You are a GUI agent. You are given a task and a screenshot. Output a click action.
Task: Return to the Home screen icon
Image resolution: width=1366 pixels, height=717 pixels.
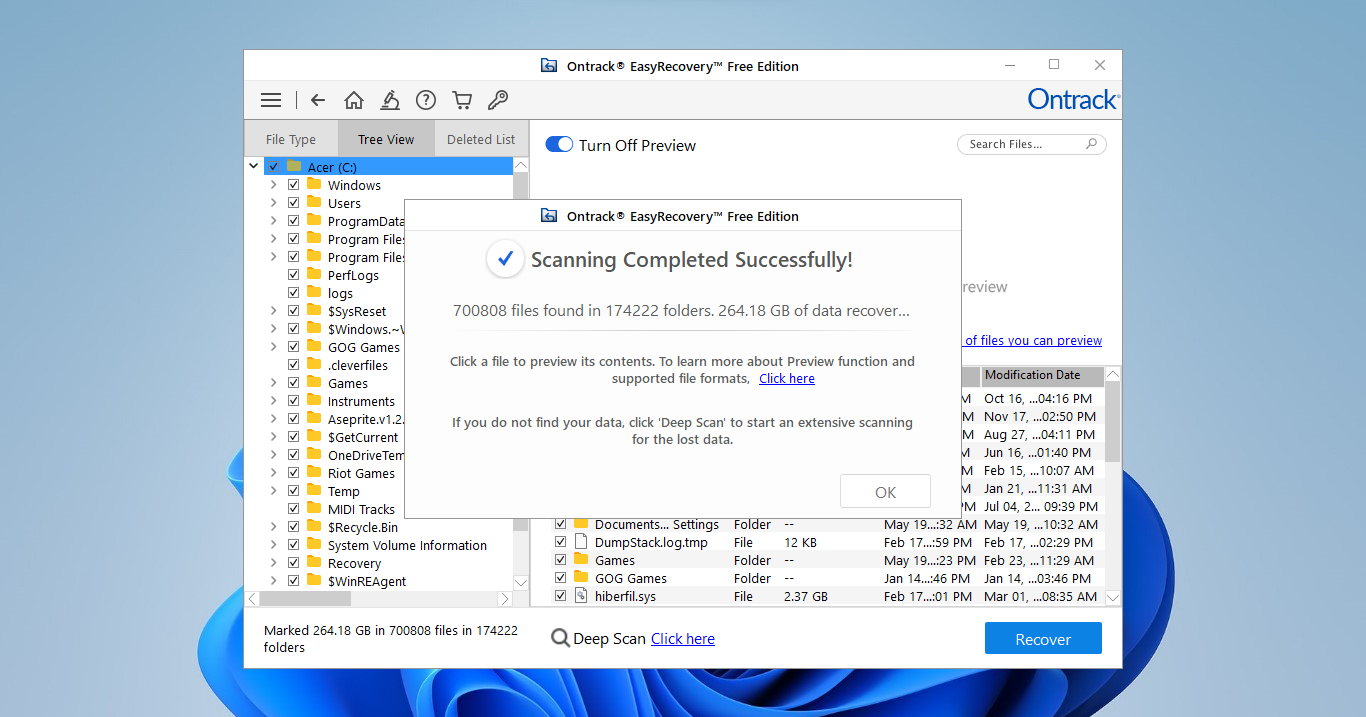(353, 100)
